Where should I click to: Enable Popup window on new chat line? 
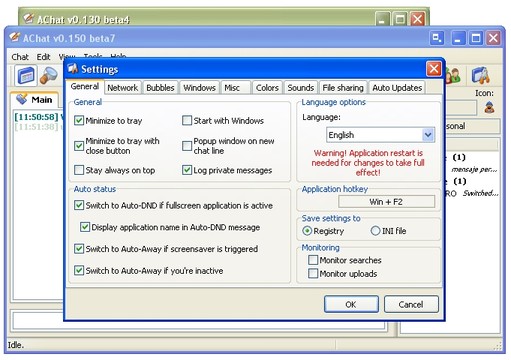pyautogui.click(x=187, y=146)
